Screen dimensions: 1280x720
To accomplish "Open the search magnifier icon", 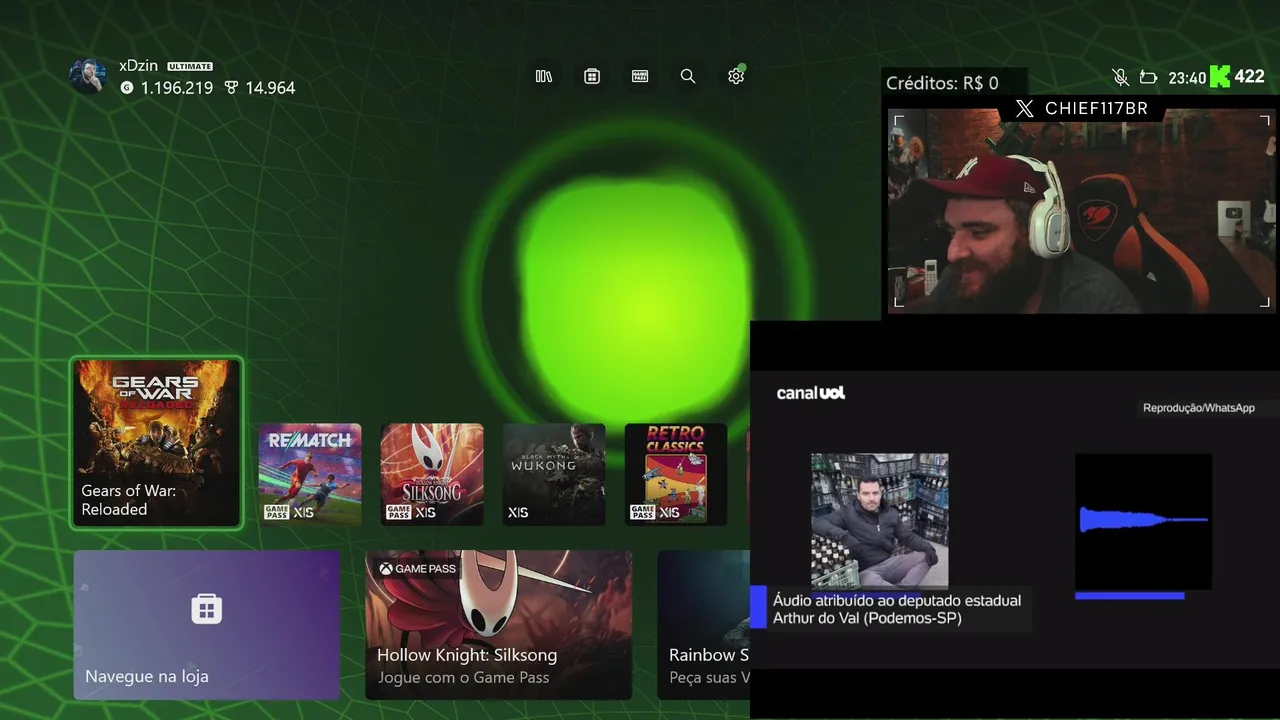I will pyautogui.click(x=688, y=76).
